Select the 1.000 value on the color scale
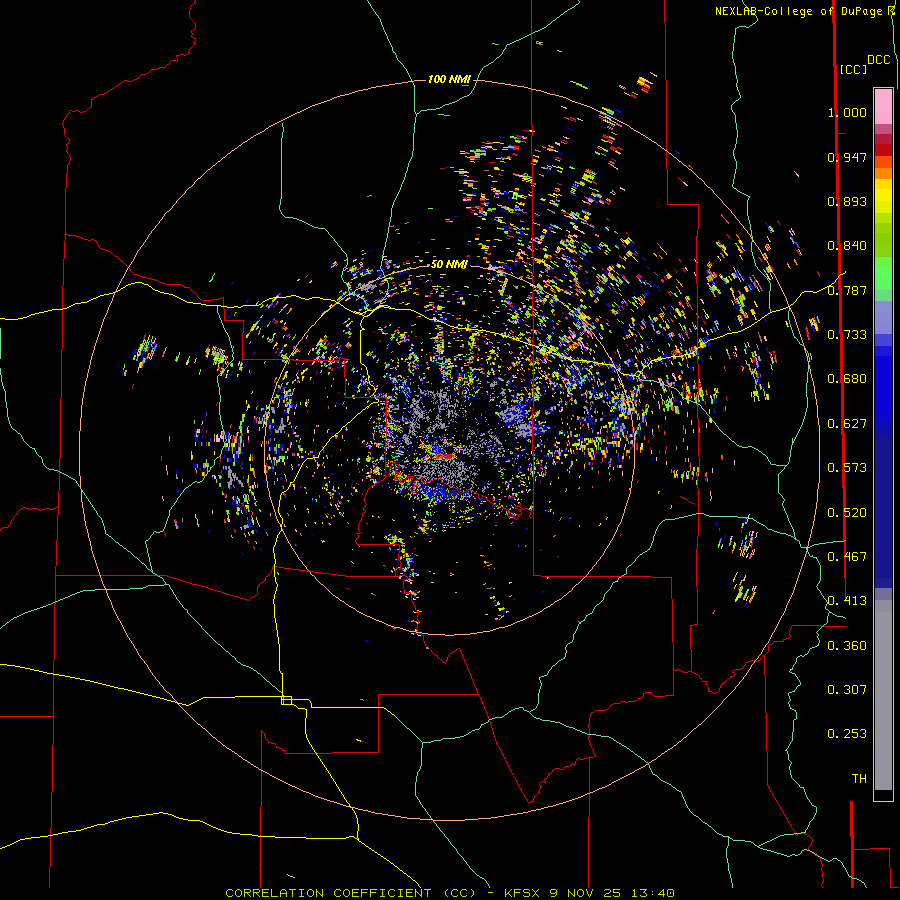 (847, 112)
